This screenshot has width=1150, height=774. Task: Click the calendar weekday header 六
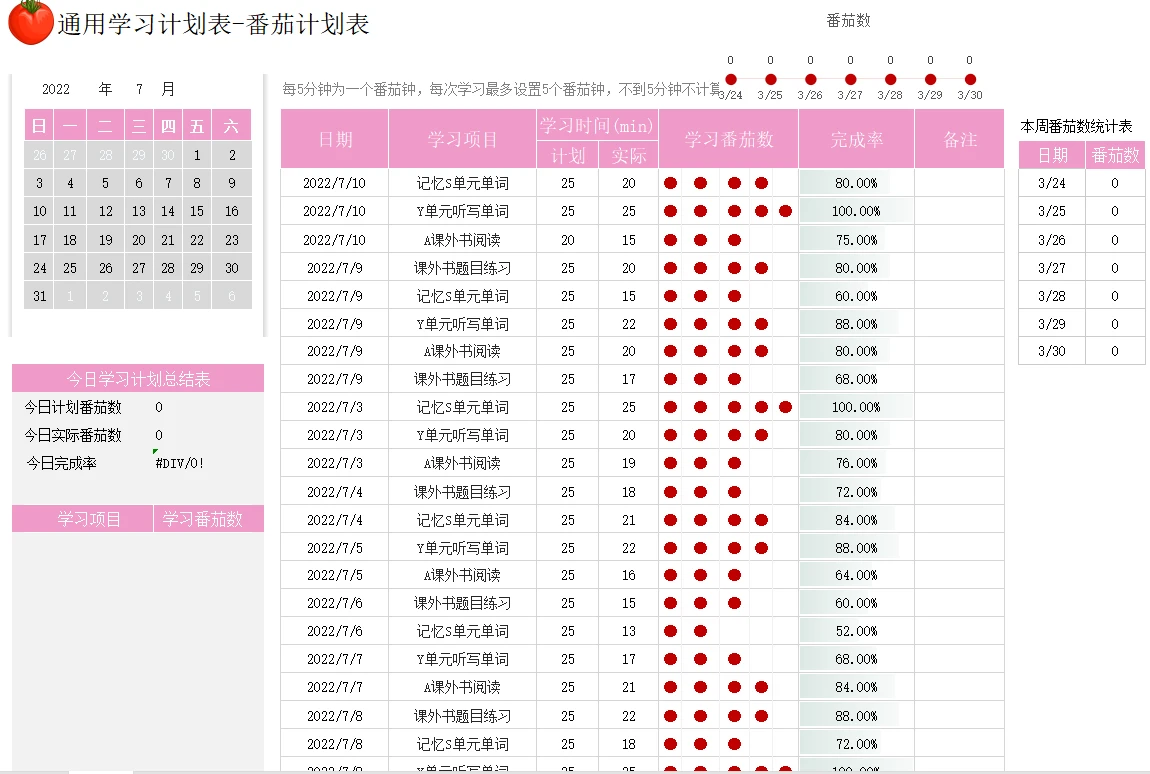click(232, 126)
